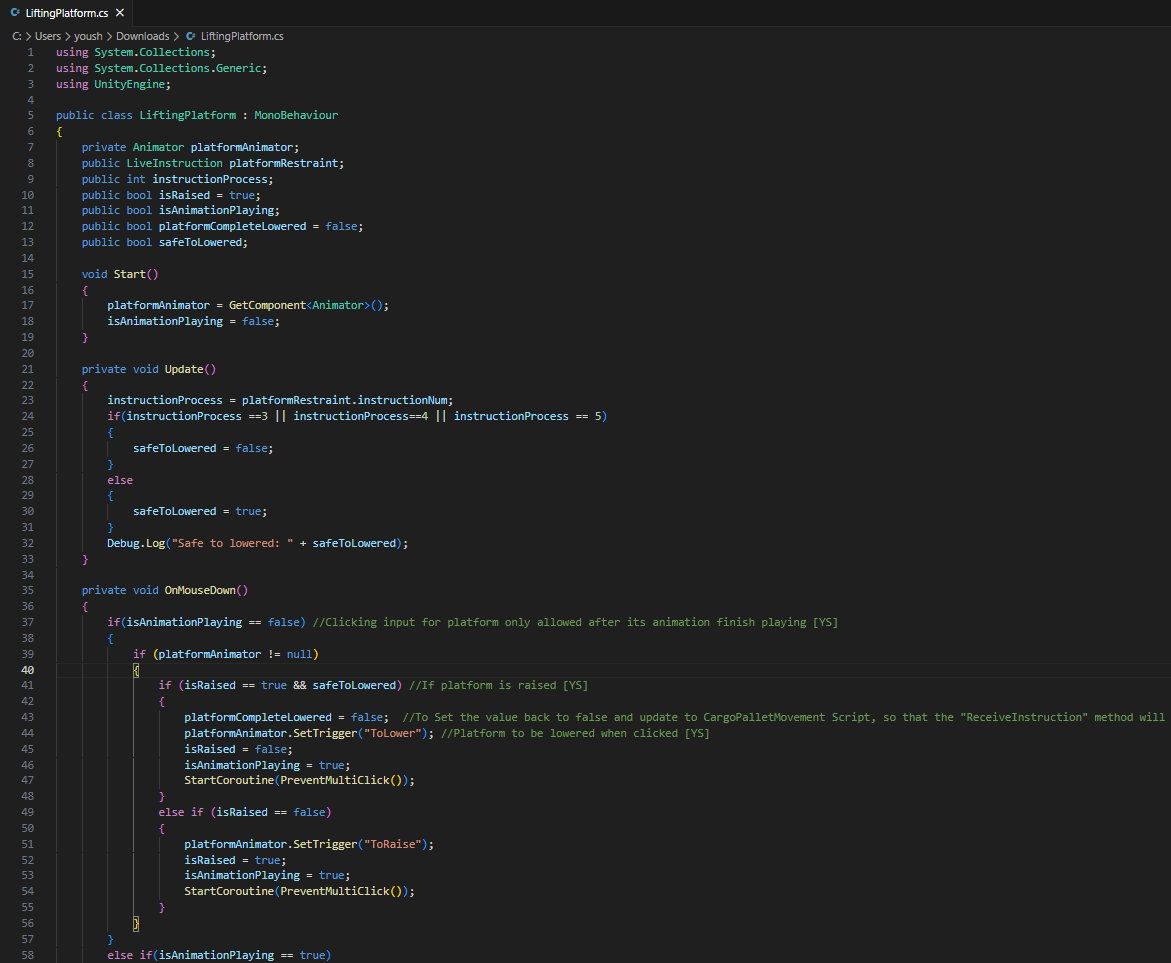1171x963 pixels.
Task: Click 'platformAnimator' in the line 7 declaration
Action: 242,147
